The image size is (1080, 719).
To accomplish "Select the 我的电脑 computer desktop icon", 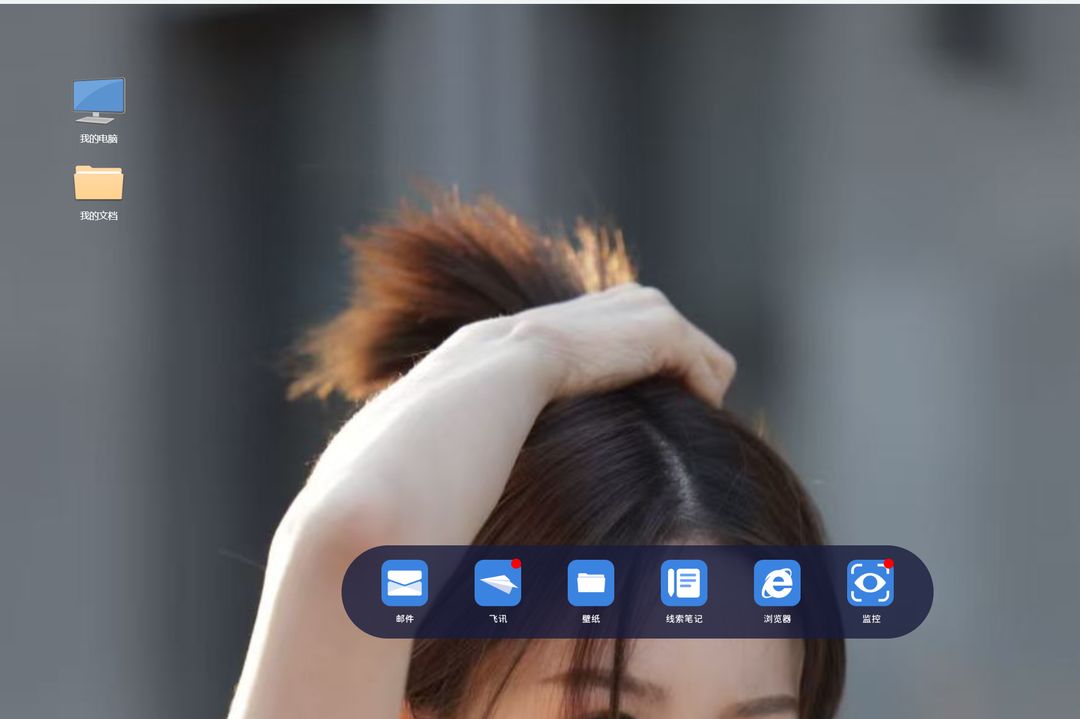I will 99,101.
